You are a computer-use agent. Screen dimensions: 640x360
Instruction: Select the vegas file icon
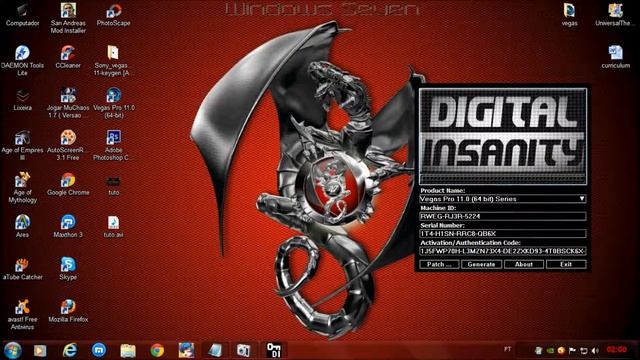(569, 15)
